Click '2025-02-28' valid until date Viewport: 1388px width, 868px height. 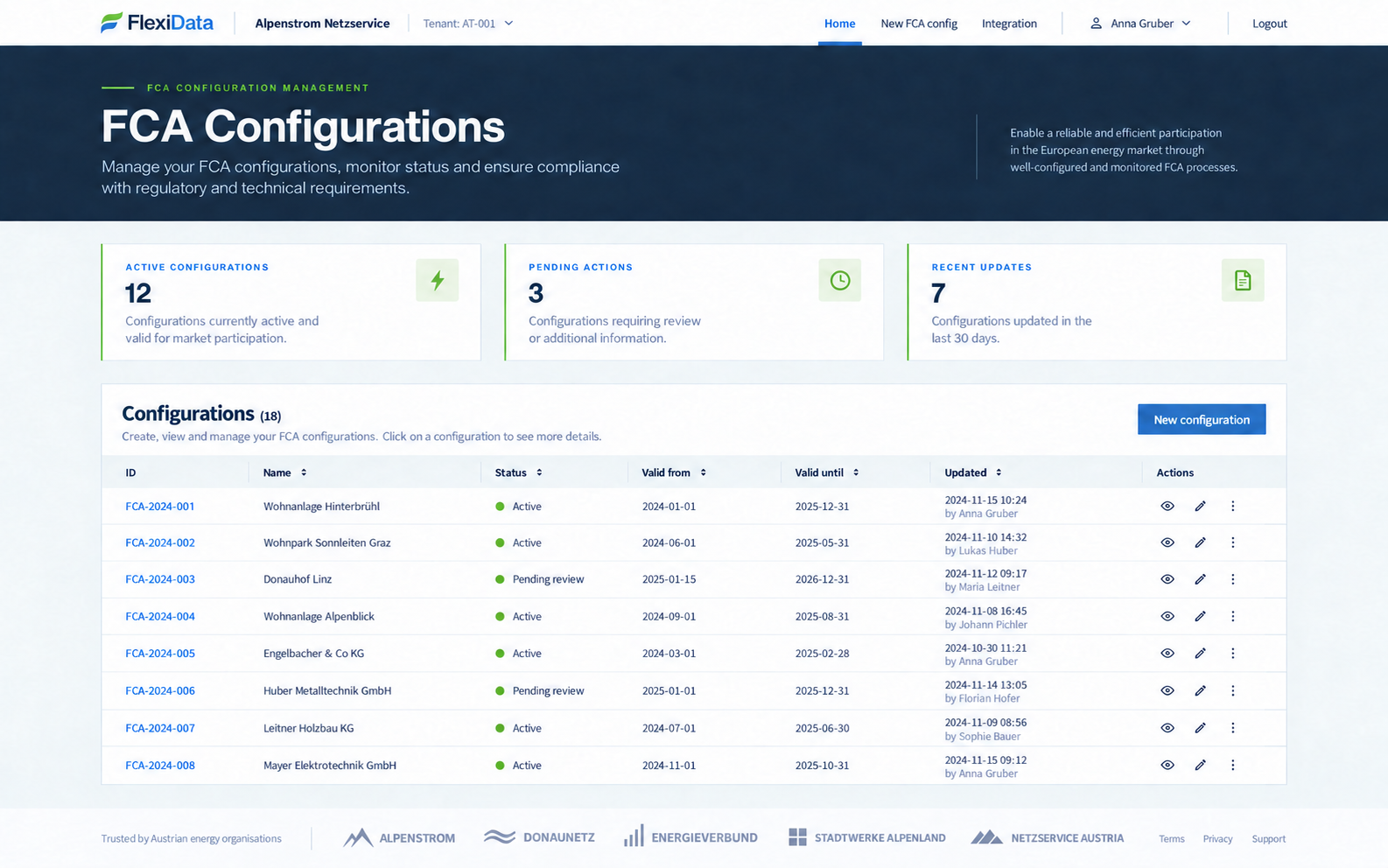822,653
